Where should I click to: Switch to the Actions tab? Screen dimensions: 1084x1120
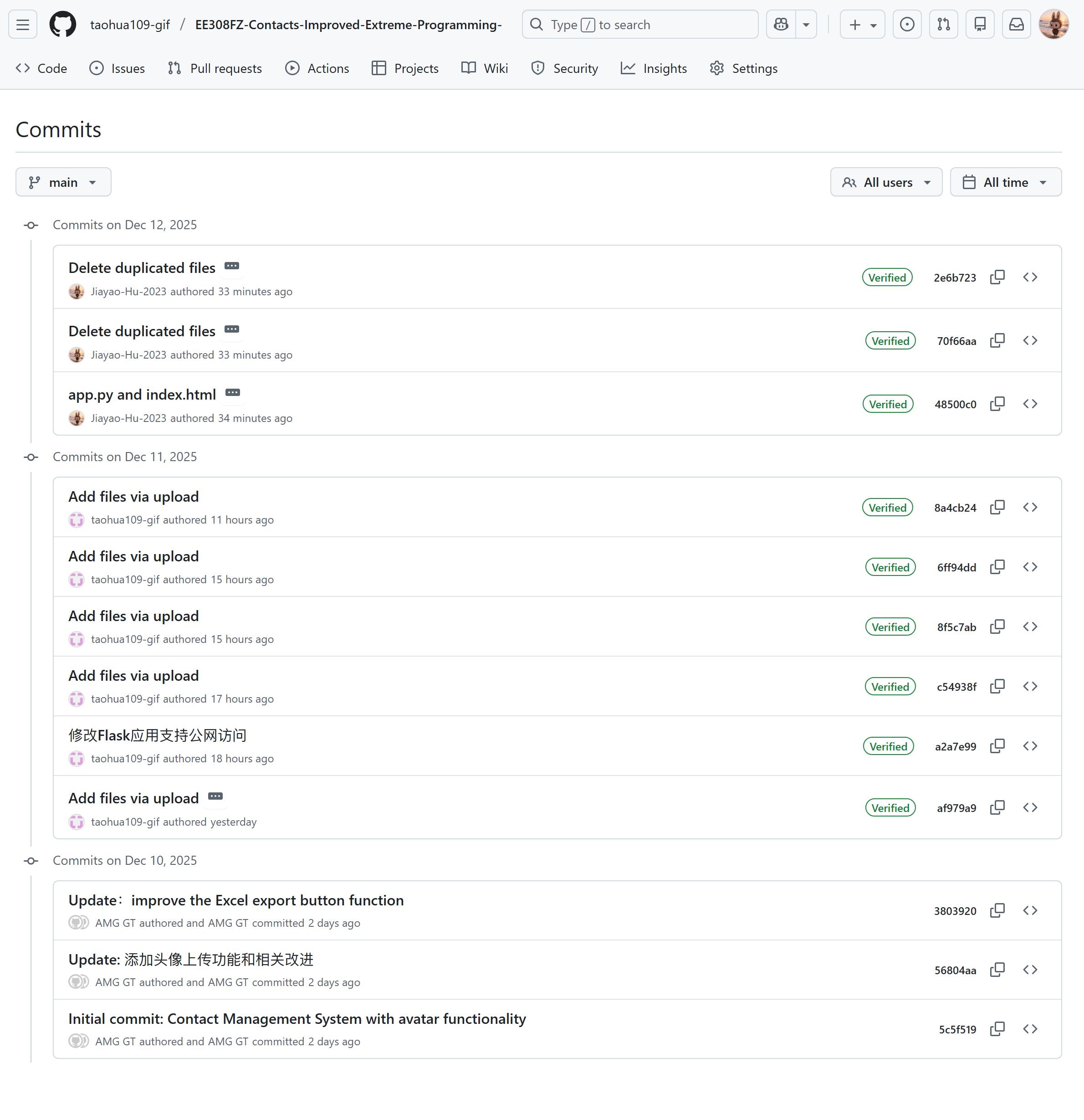point(317,68)
